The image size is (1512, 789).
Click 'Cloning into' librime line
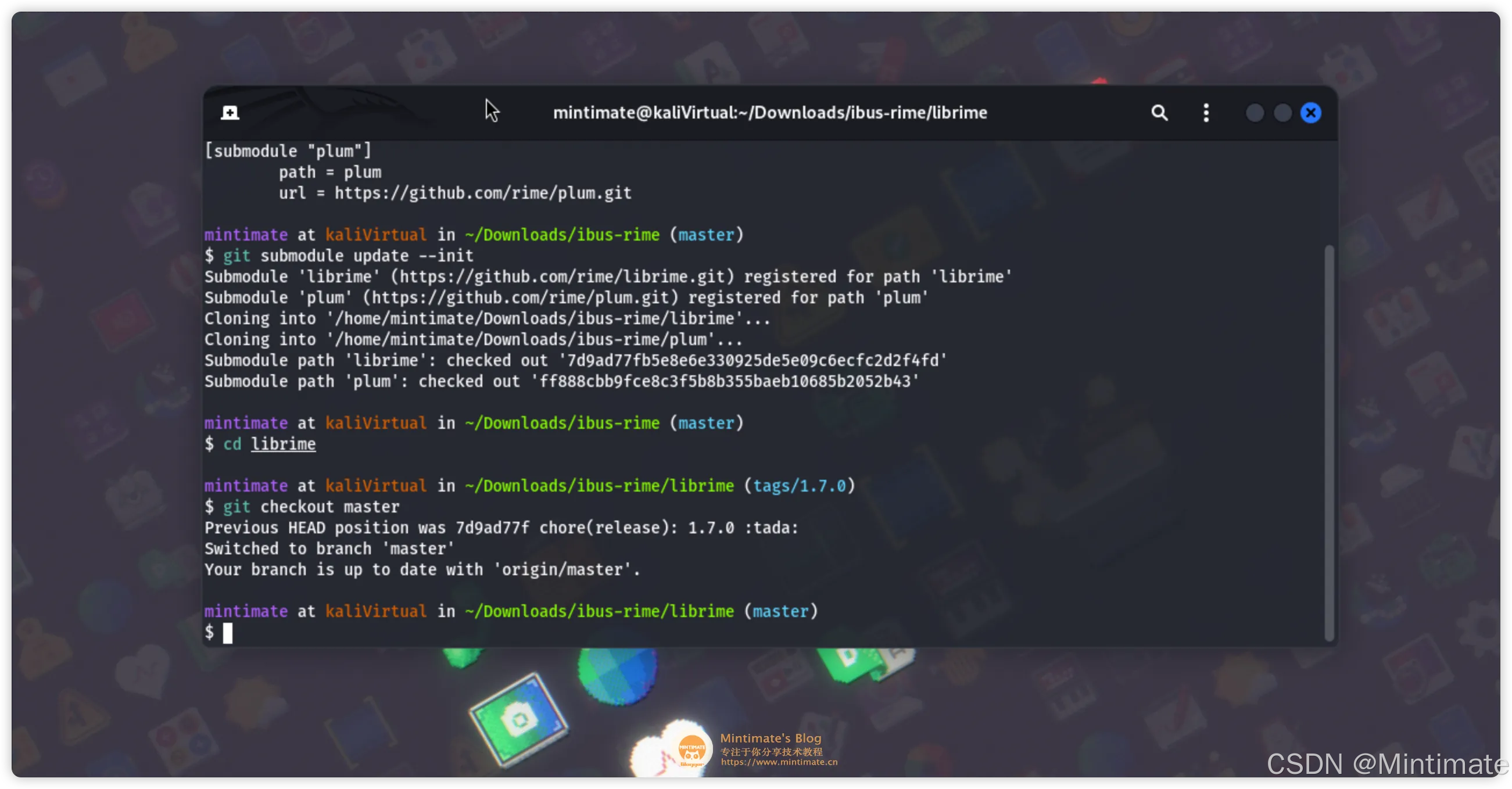tap(487, 319)
